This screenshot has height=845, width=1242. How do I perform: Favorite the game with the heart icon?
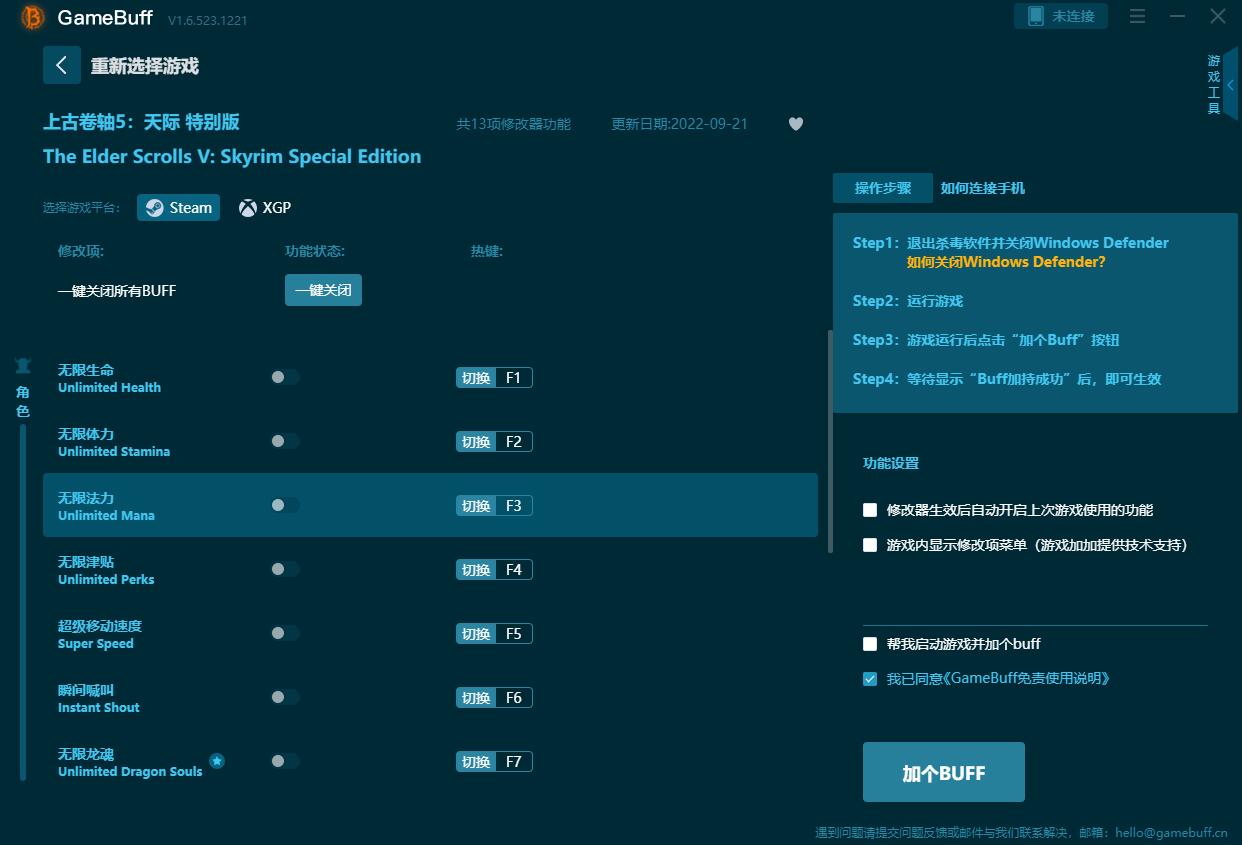coord(796,124)
